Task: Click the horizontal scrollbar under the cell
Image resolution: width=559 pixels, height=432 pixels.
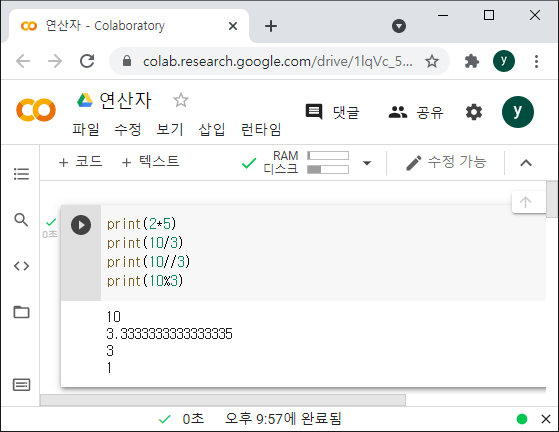Action: [x=223, y=400]
